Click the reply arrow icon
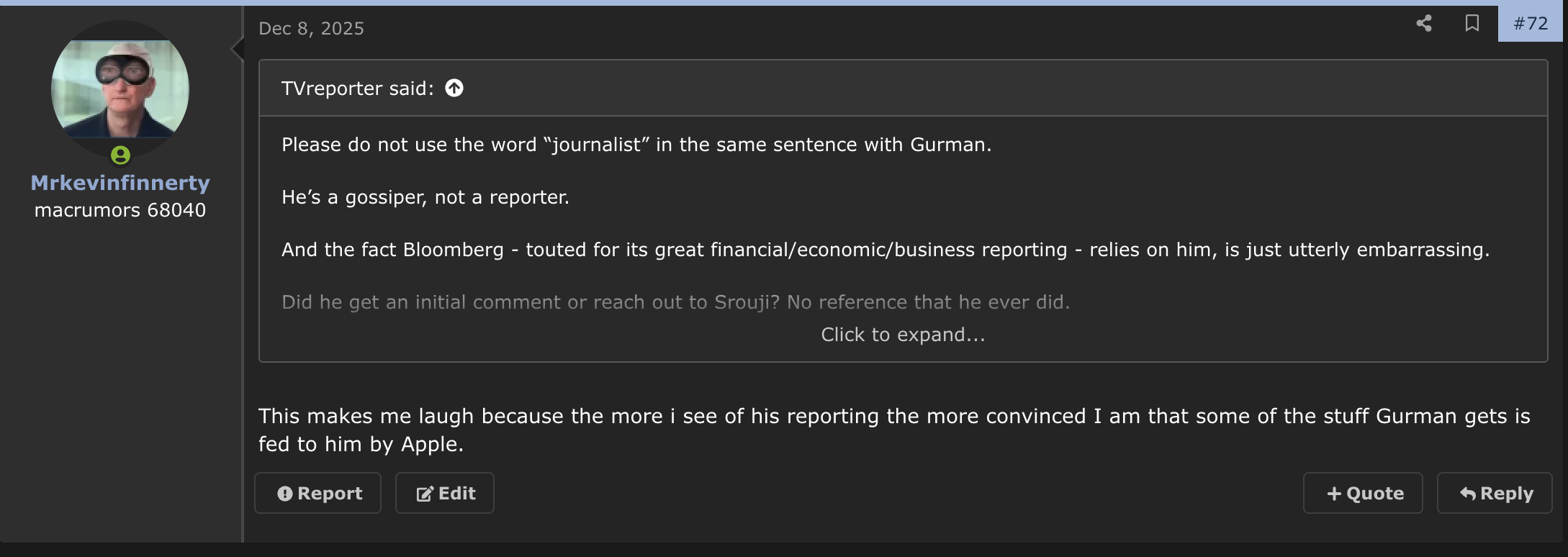1568x557 pixels. pyautogui.click(x=1468, y=494)
